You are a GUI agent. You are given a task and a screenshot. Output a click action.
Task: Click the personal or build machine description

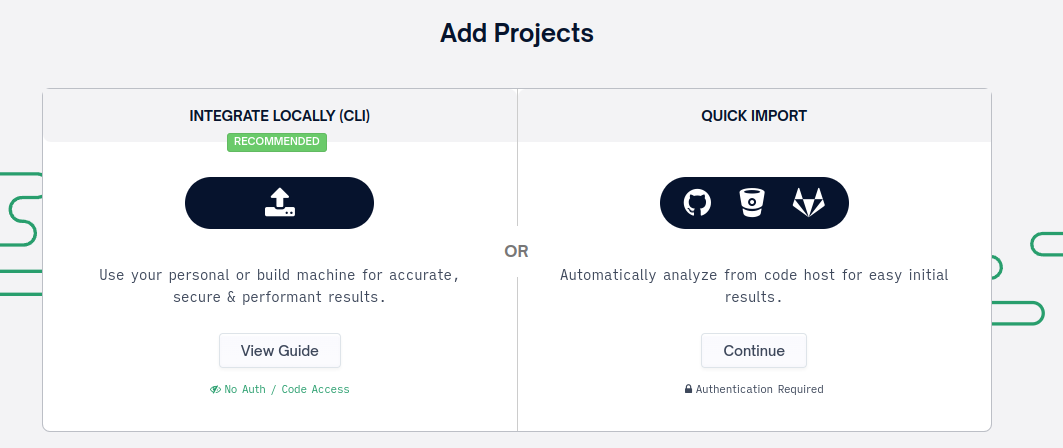click(x=279, y=286)
